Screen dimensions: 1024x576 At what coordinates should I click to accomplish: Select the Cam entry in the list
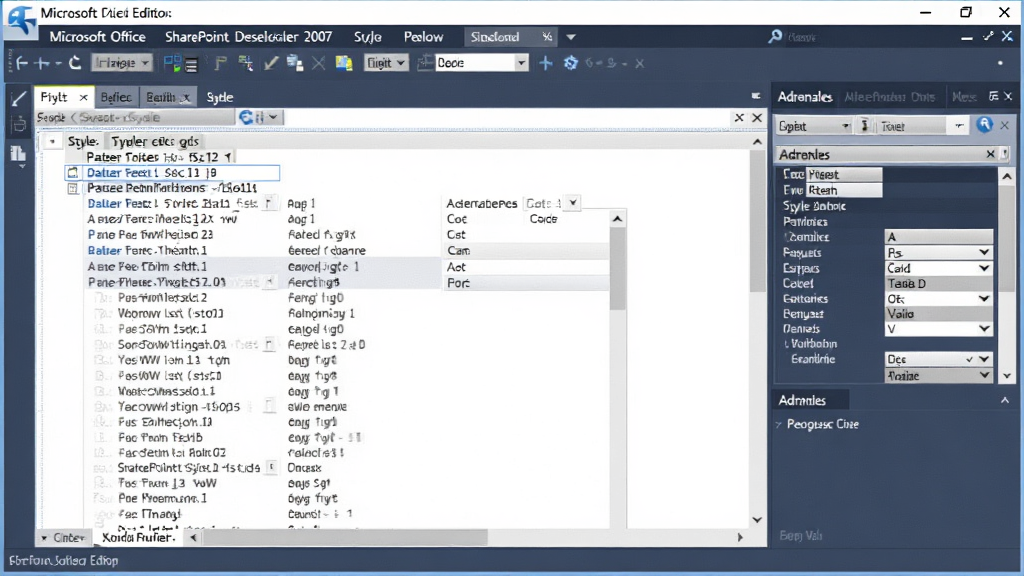[x=526, y=251]
